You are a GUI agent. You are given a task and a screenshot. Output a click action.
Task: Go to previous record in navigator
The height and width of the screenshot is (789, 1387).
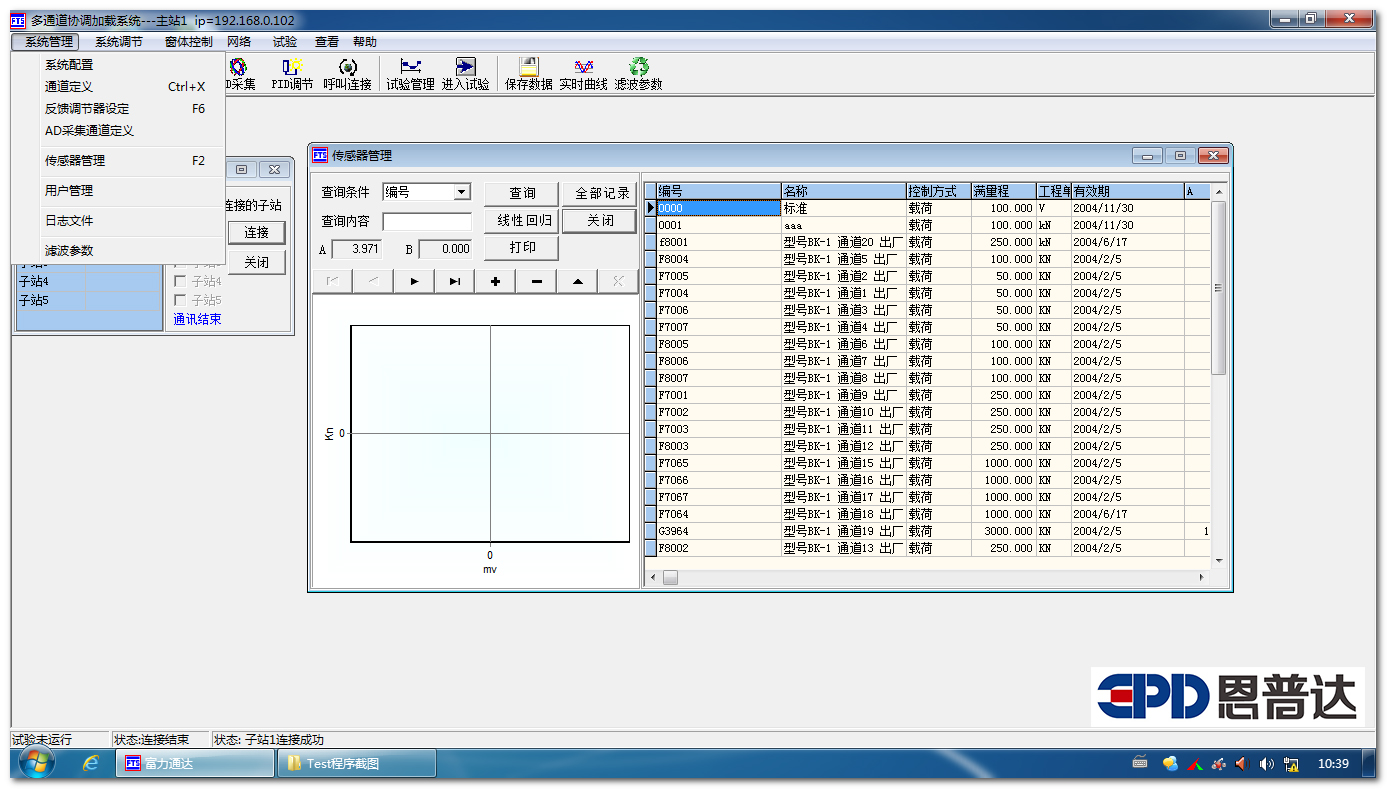coord(373,282)
